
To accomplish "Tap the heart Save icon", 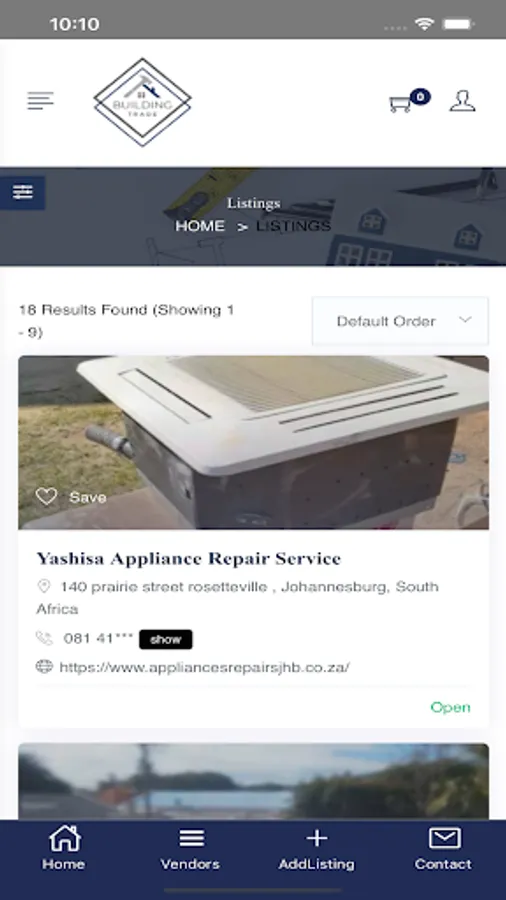I will point(46,496).
